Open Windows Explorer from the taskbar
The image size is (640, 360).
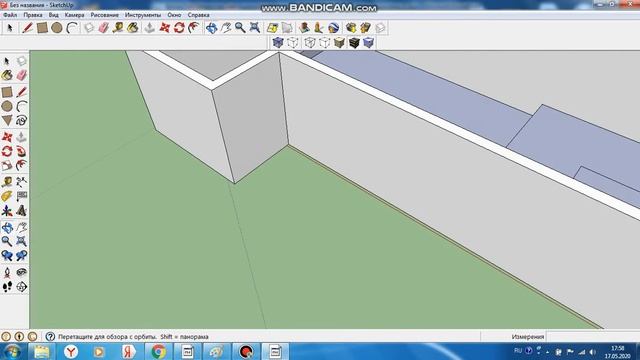coord(41,351)
